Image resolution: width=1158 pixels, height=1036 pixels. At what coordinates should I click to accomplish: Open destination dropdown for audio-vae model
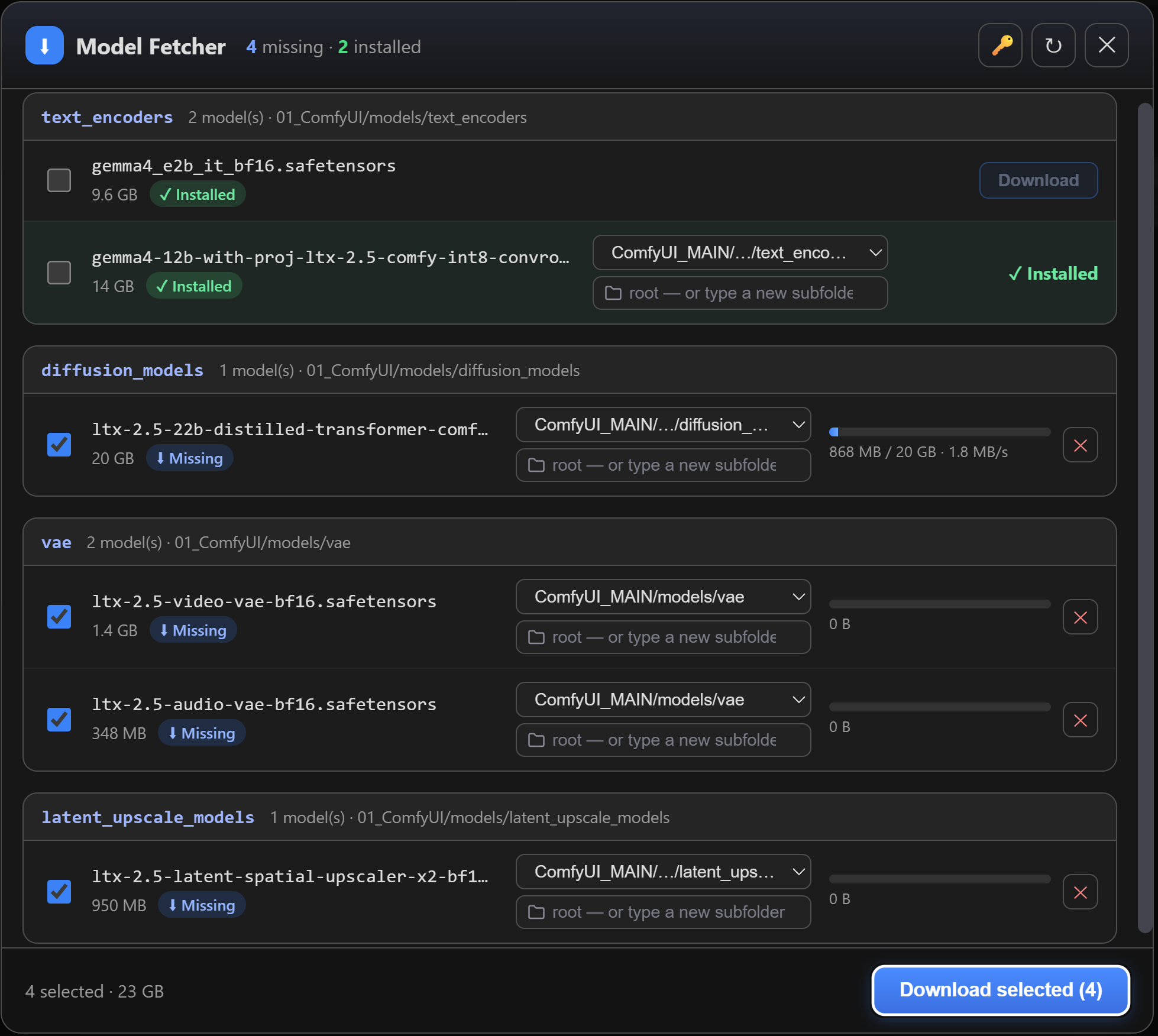point(663,700)
